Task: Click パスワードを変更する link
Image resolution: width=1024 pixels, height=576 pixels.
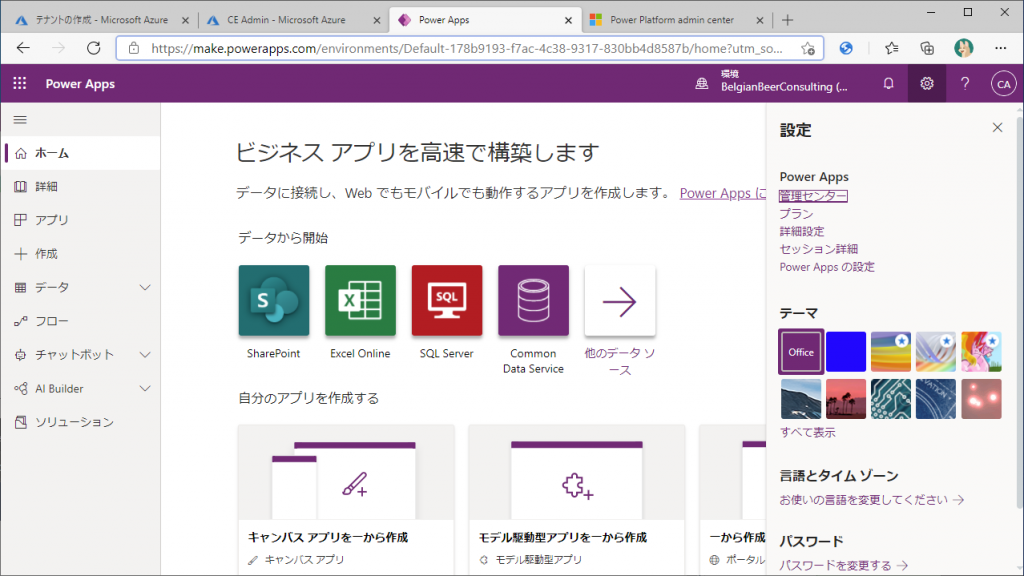Action: [x=843, y=566]
